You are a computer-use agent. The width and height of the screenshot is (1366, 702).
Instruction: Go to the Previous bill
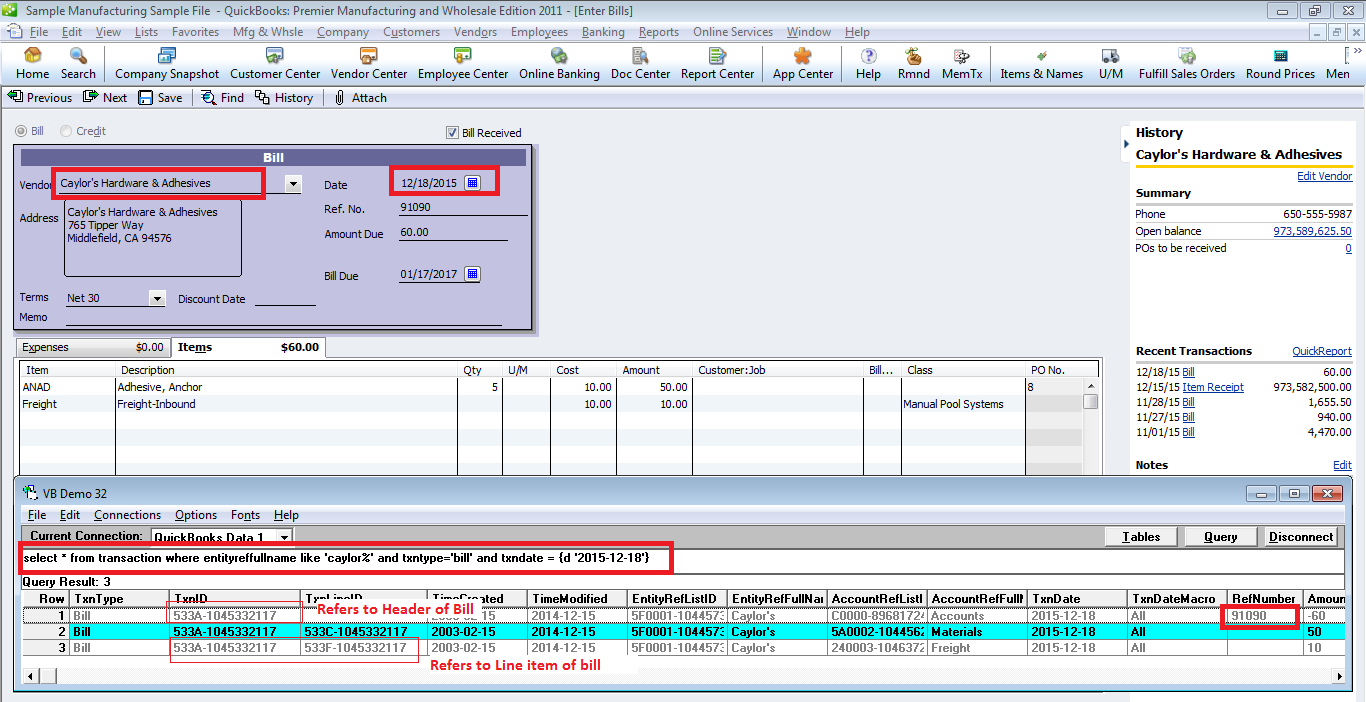point(40,98)
